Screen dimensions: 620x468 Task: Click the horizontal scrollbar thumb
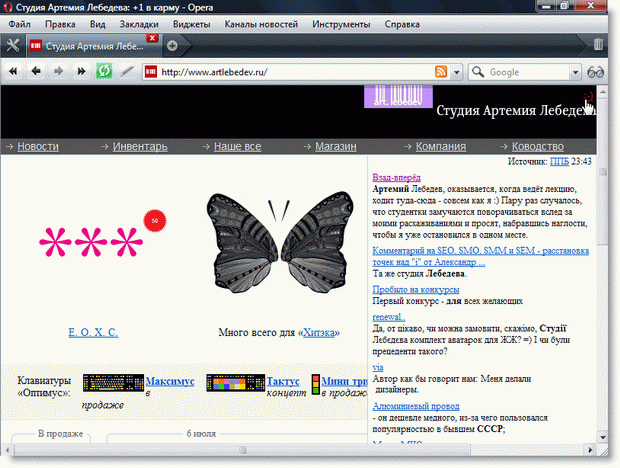click(242, 450)
